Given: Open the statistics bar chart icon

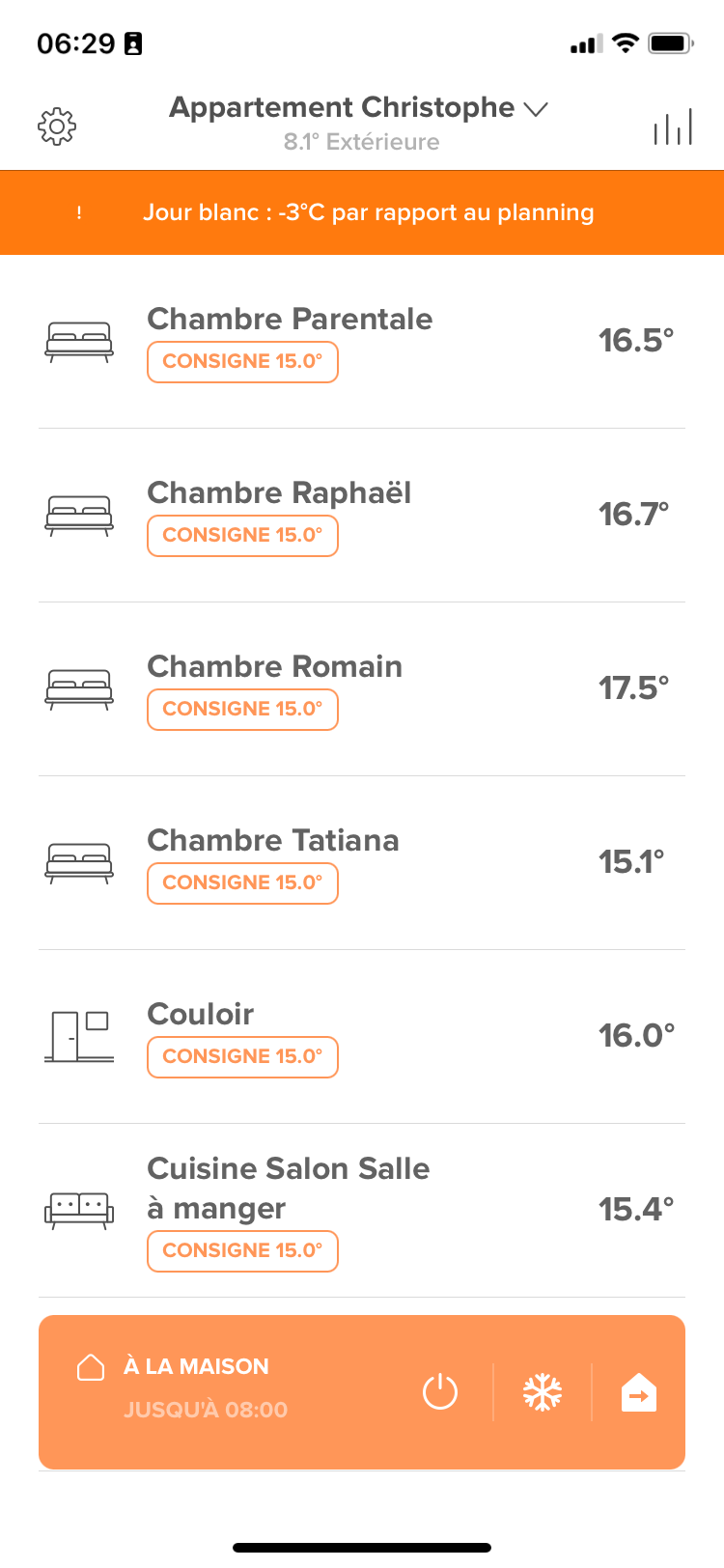Looking at the screenshot, I should 673,126.
